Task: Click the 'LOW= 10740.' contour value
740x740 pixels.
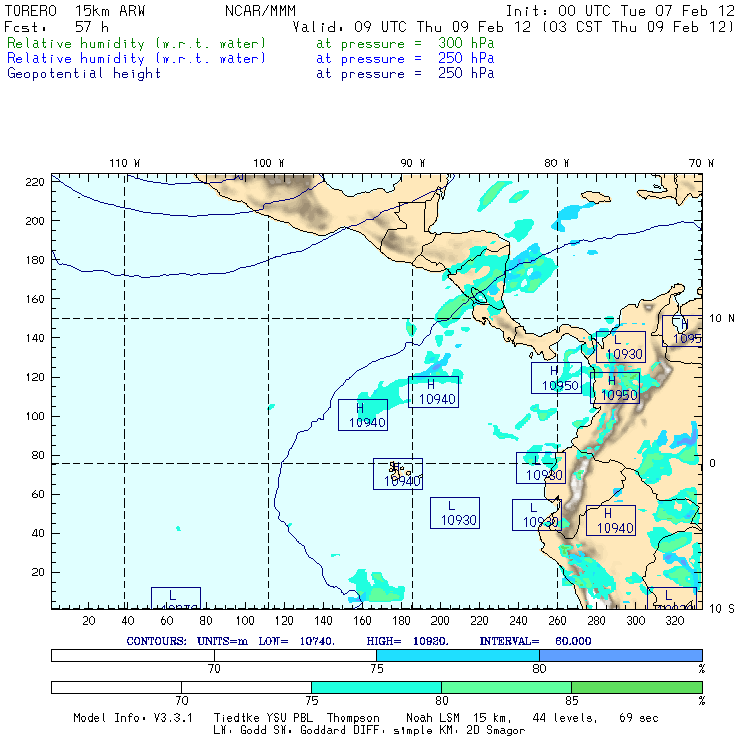Action: point(296,641)
